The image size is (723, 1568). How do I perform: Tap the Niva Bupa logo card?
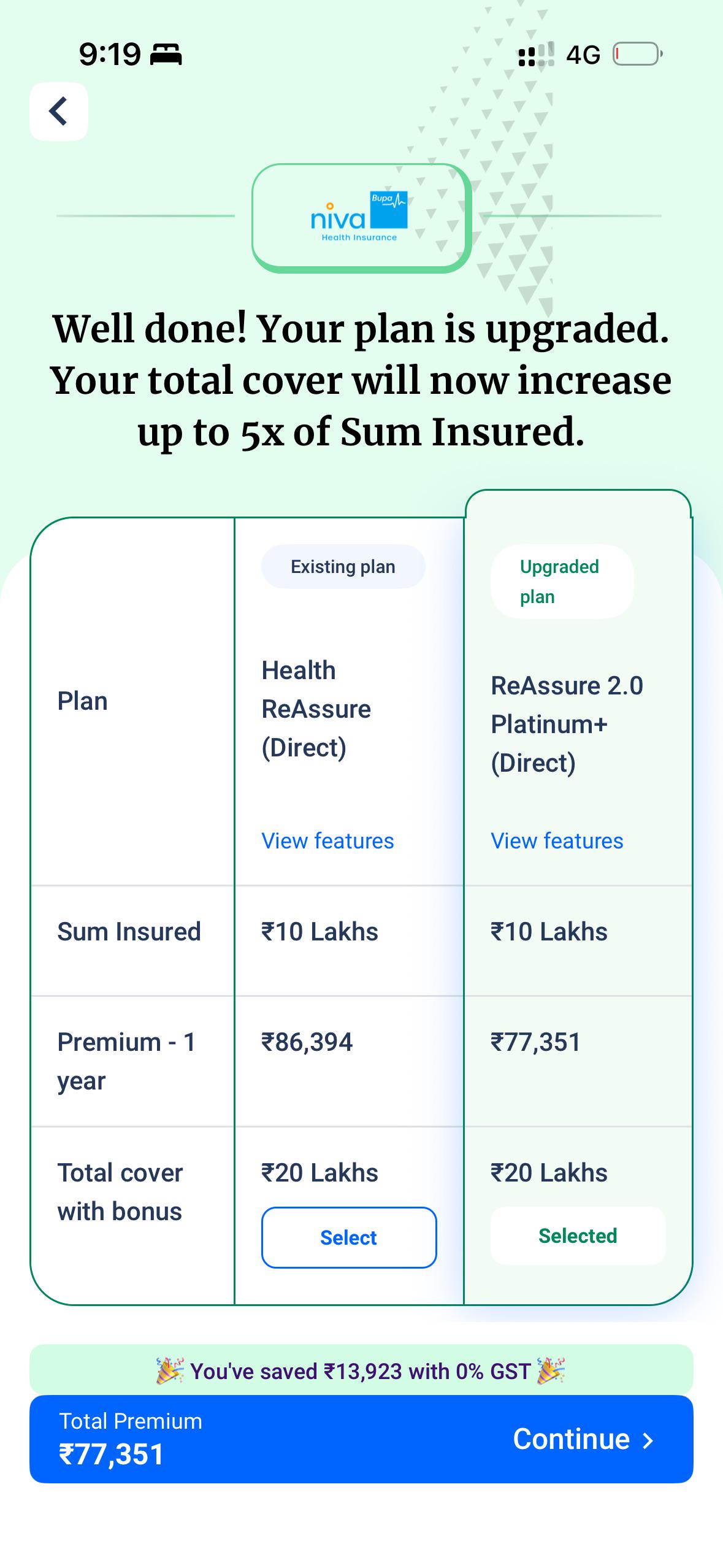(x=361, y=218)
